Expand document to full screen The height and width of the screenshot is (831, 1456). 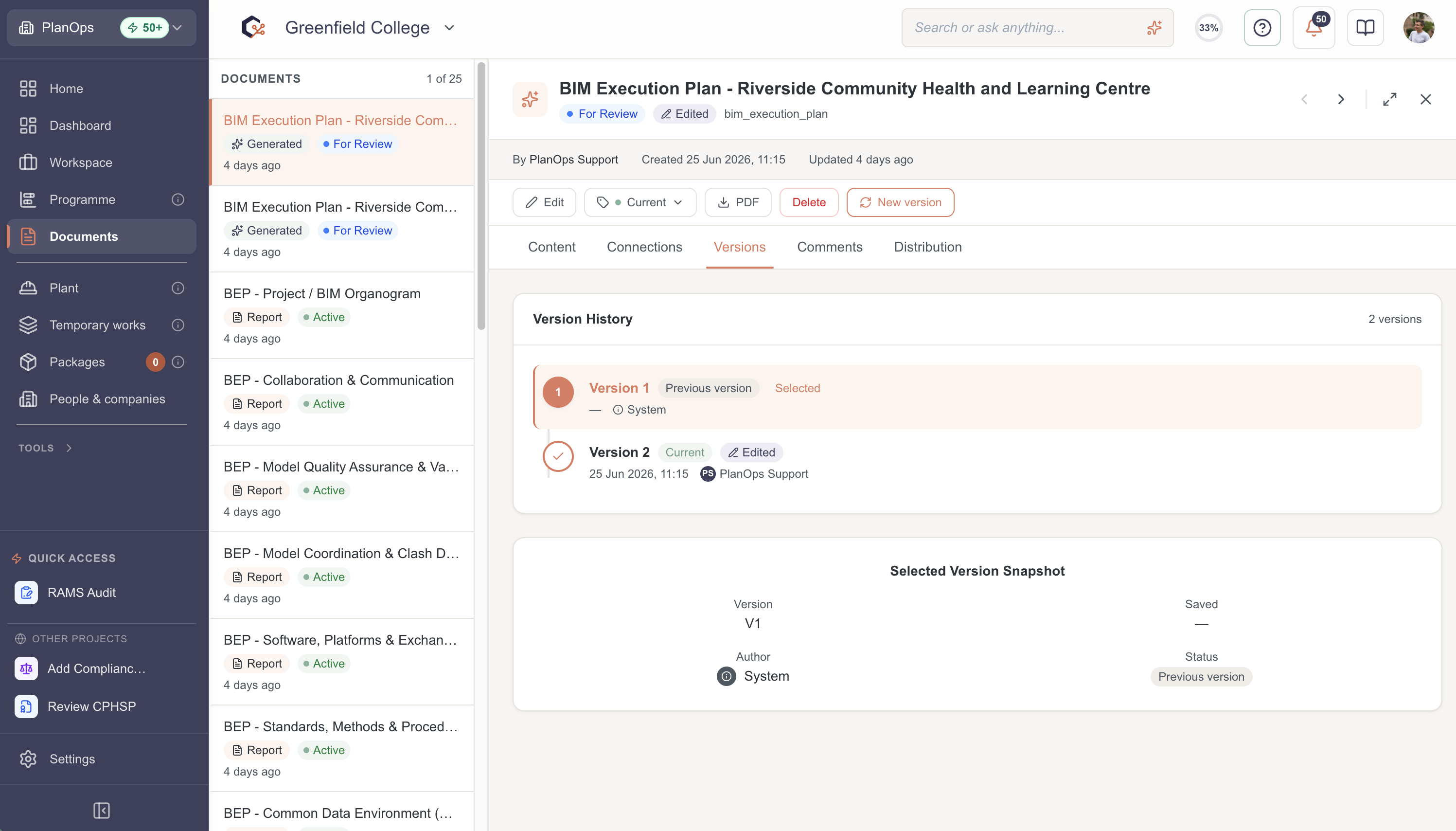(x=1389, y=99)
